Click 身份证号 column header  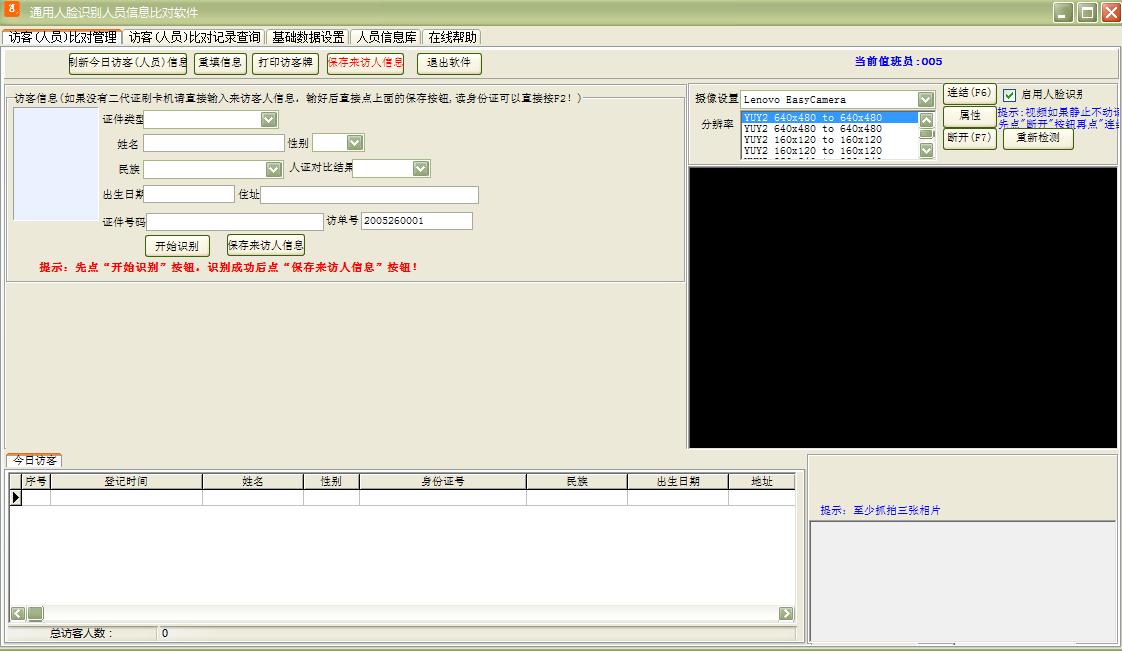(443, 481)
